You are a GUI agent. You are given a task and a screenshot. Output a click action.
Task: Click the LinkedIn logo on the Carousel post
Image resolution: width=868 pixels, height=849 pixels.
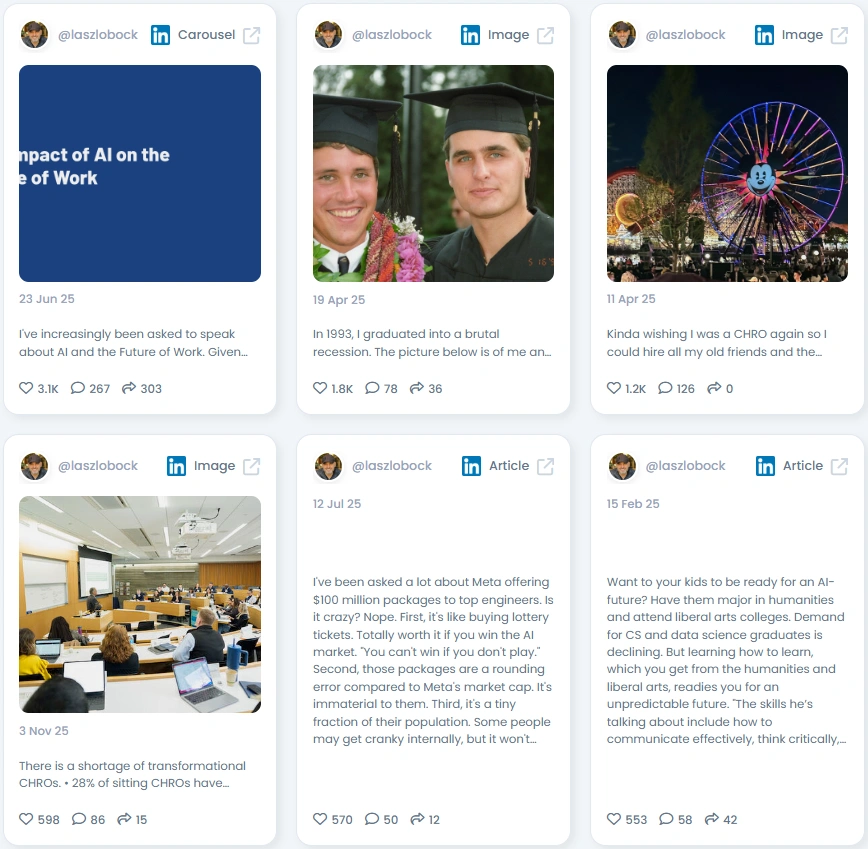(x=161, y=35)
